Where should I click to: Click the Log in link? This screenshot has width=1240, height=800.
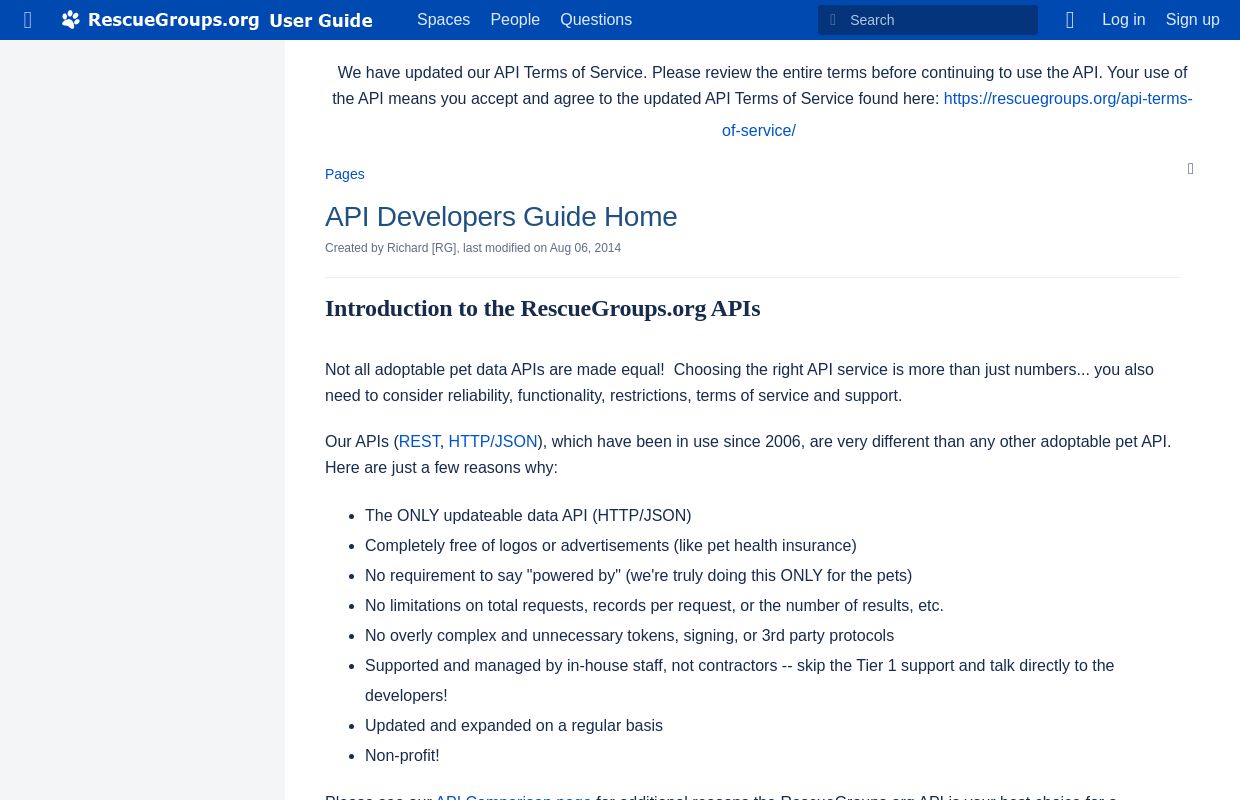coord(1123,20)
